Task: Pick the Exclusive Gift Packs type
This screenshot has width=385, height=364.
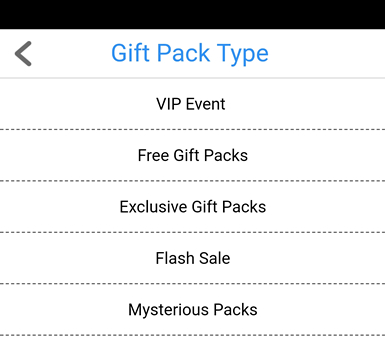Action: 192,207
